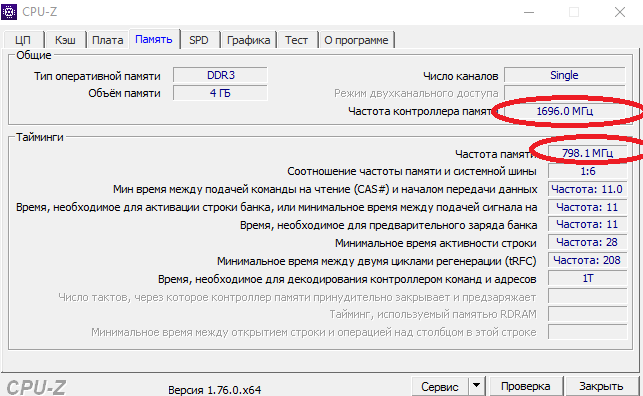
Task: Click the 4 ГБ memory size field
Action: coord(221,93)
